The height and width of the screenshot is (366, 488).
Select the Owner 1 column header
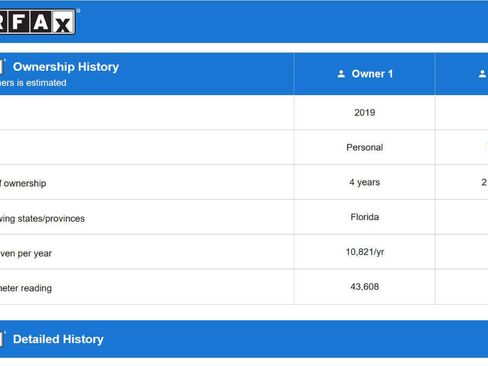click(x=365, y=74)
